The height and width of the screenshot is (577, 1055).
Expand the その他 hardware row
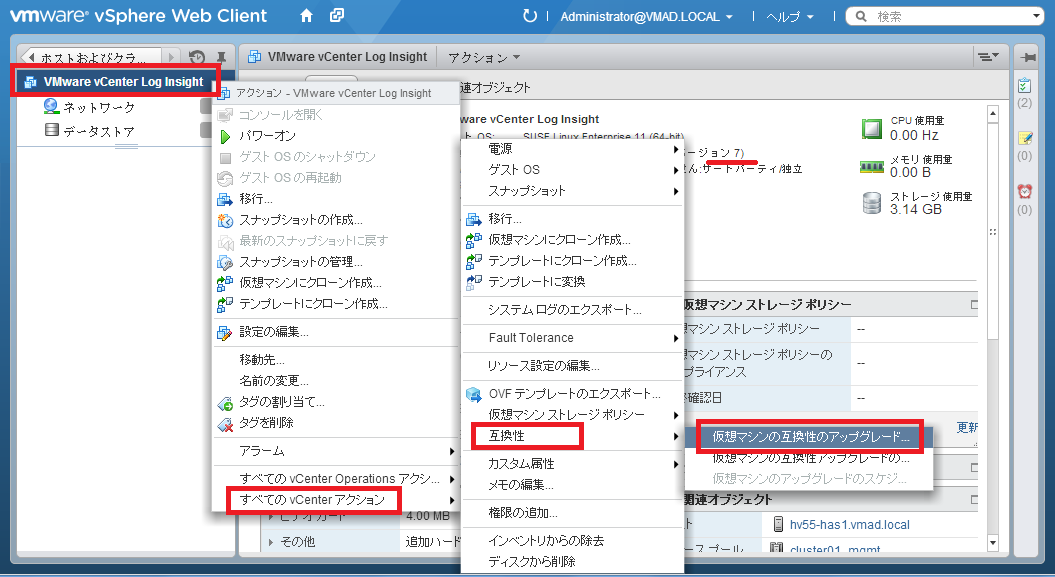(x=270, y=542)
